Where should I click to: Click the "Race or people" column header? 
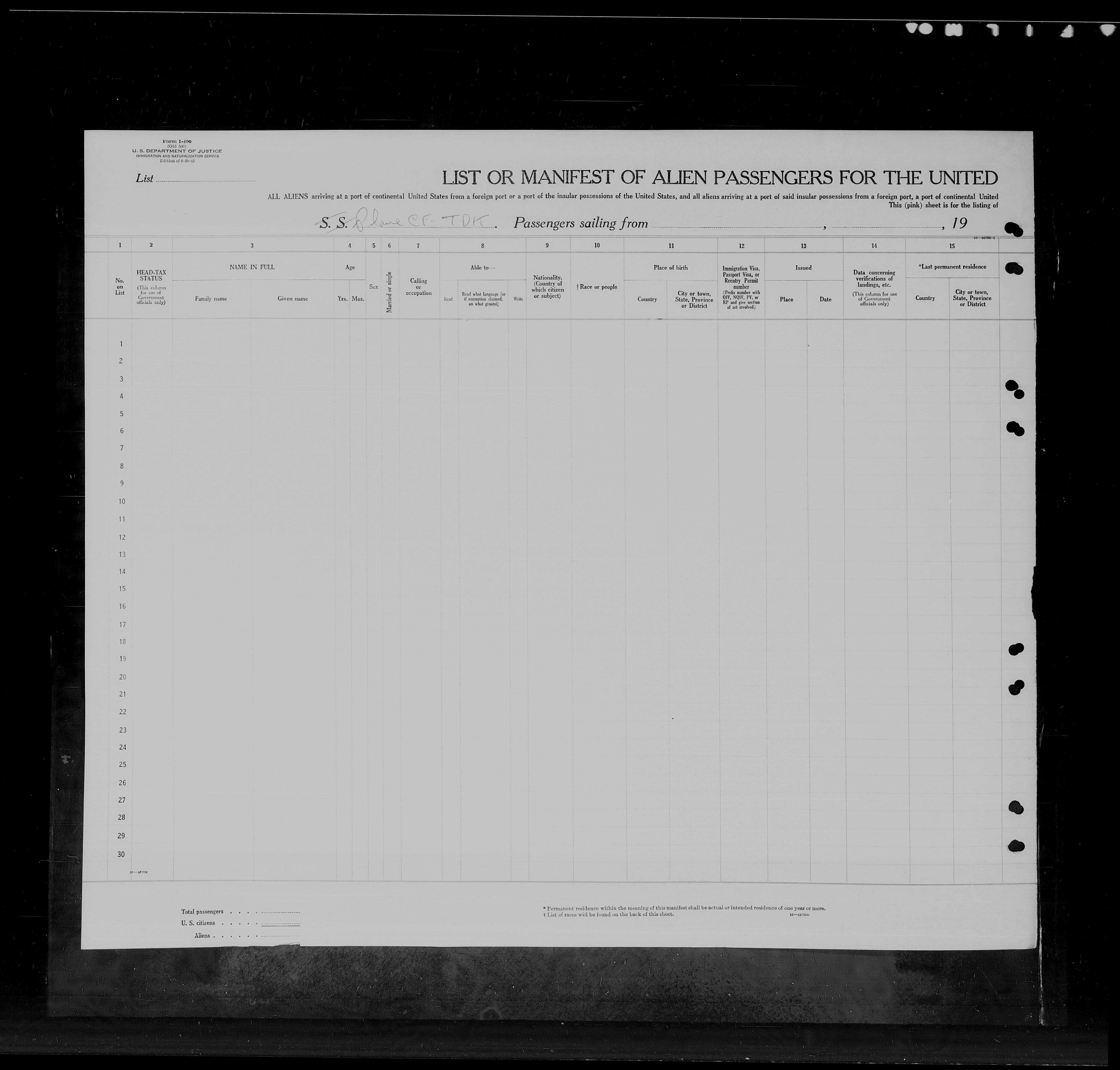(x=596, y=287)
